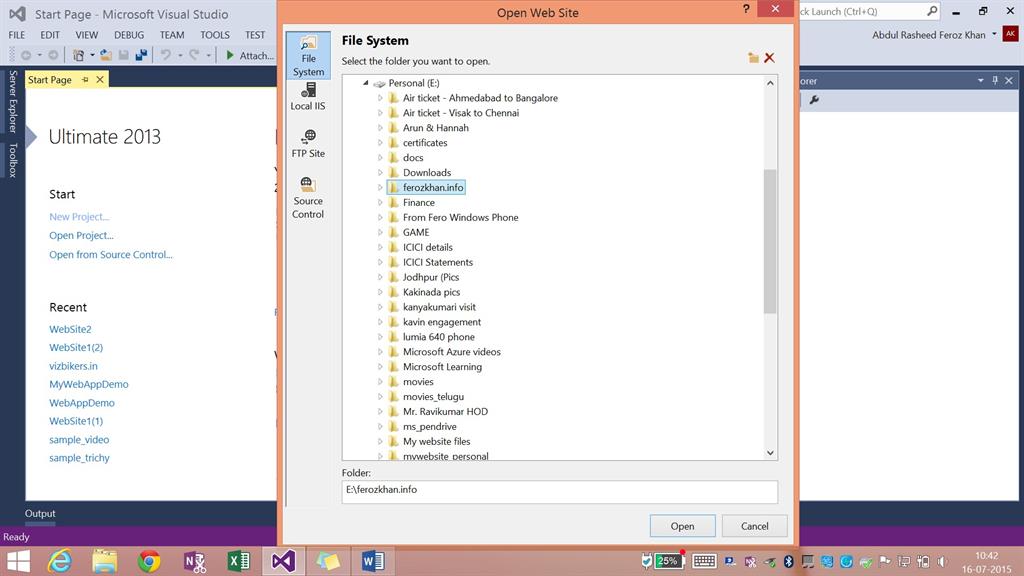Click Open from Source Control... link

pyautogui.click(x=110, y=255)
